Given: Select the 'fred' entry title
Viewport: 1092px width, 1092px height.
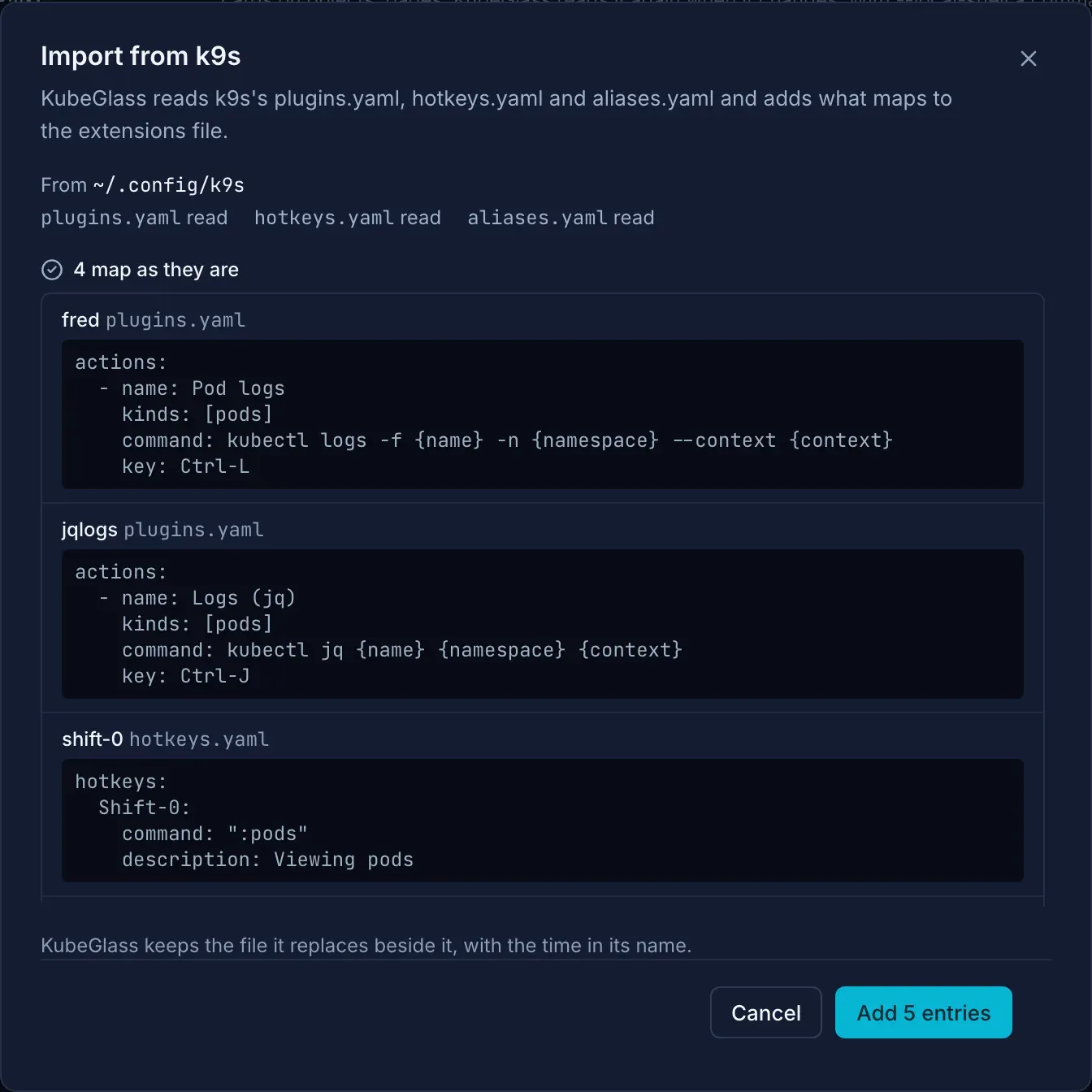Looking at the screenshot, I should click(80, 320).
